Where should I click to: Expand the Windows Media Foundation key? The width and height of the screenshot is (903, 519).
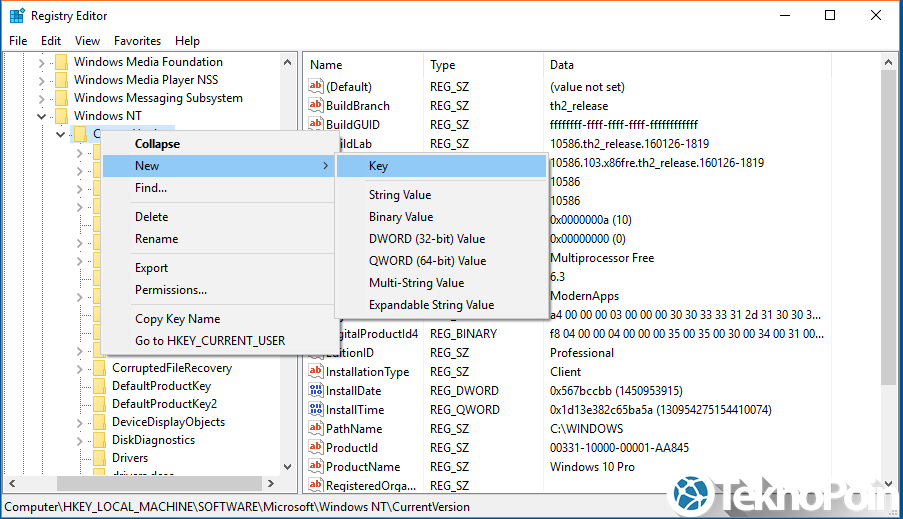tap(41, 62)
